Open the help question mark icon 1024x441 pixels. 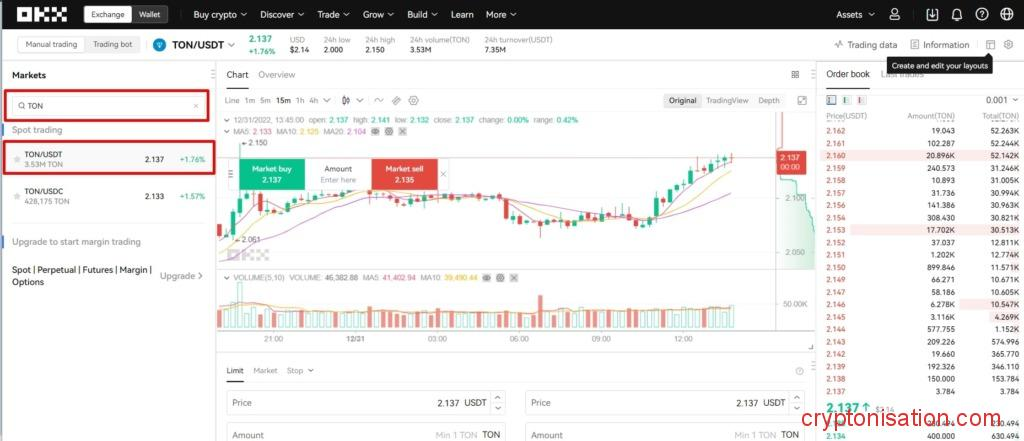981,15
